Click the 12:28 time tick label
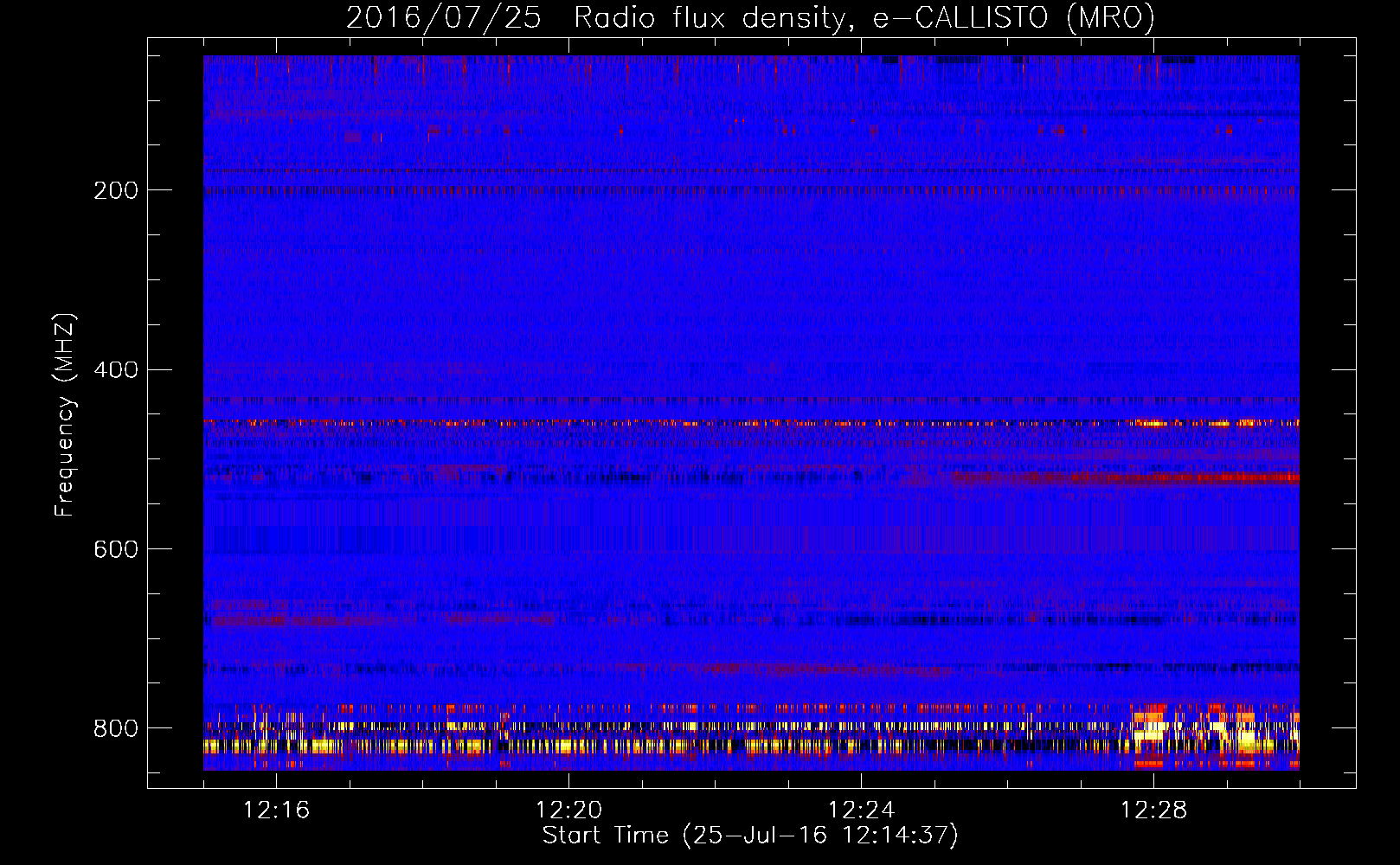The image size is (1400, 865). tap(1153, 811)
